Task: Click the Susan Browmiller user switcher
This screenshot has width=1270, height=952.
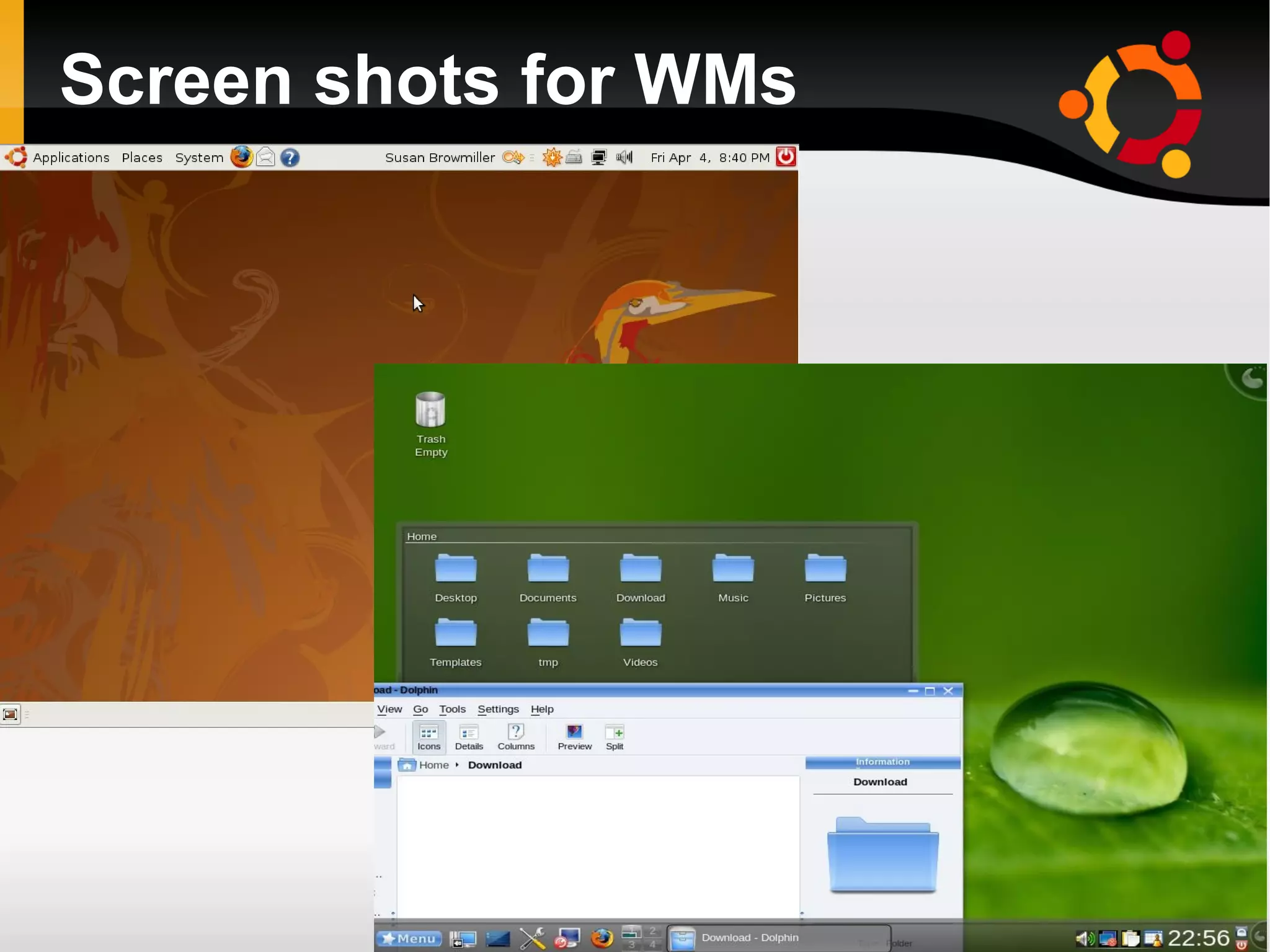Action: click(x=440, y=158)
